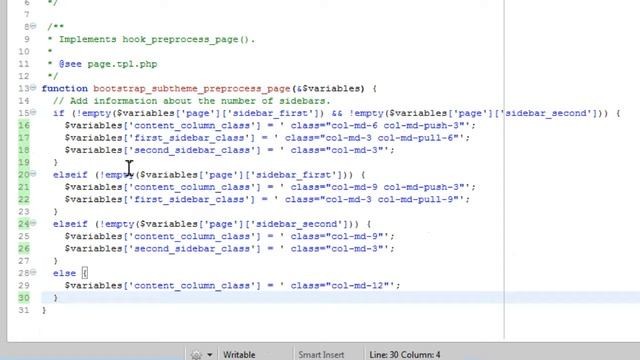
Task: Click 'first_sidebar_class' on line 17
Action: click(189, 138)
